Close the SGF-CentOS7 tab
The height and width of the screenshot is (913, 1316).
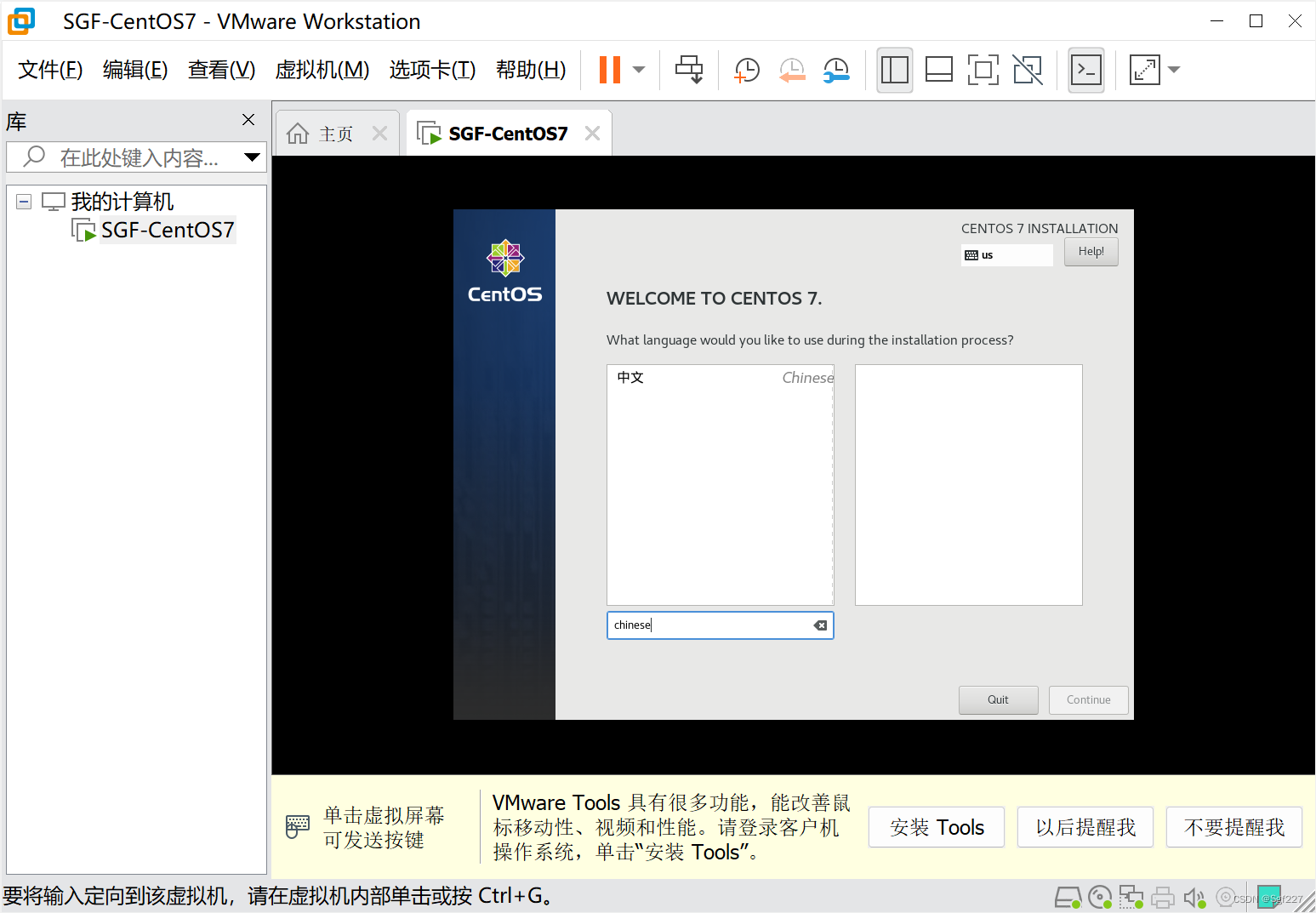[x=593, y=134]
